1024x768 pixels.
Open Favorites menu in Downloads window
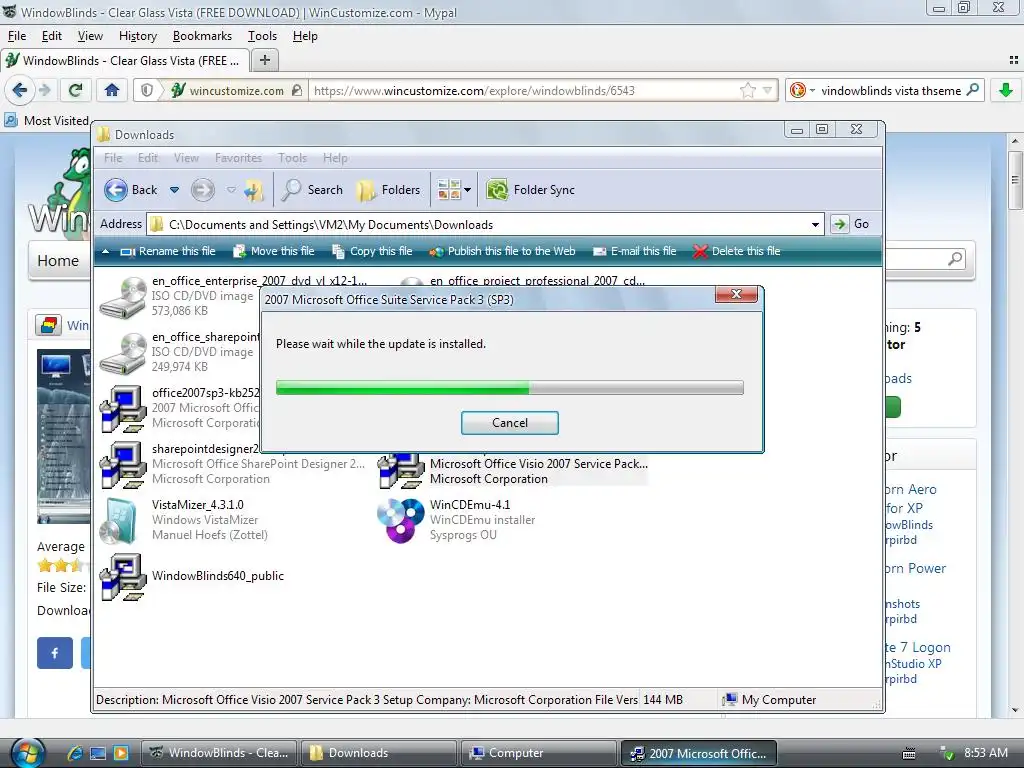pyautogui.click(x=238, y=158)
